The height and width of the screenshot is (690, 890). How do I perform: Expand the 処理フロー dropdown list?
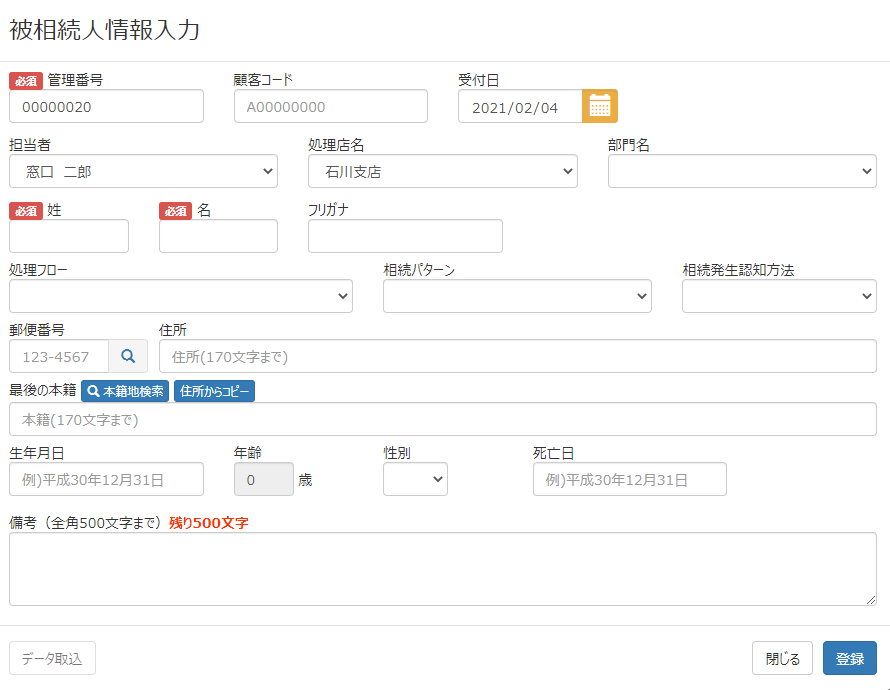coord(180,296)
